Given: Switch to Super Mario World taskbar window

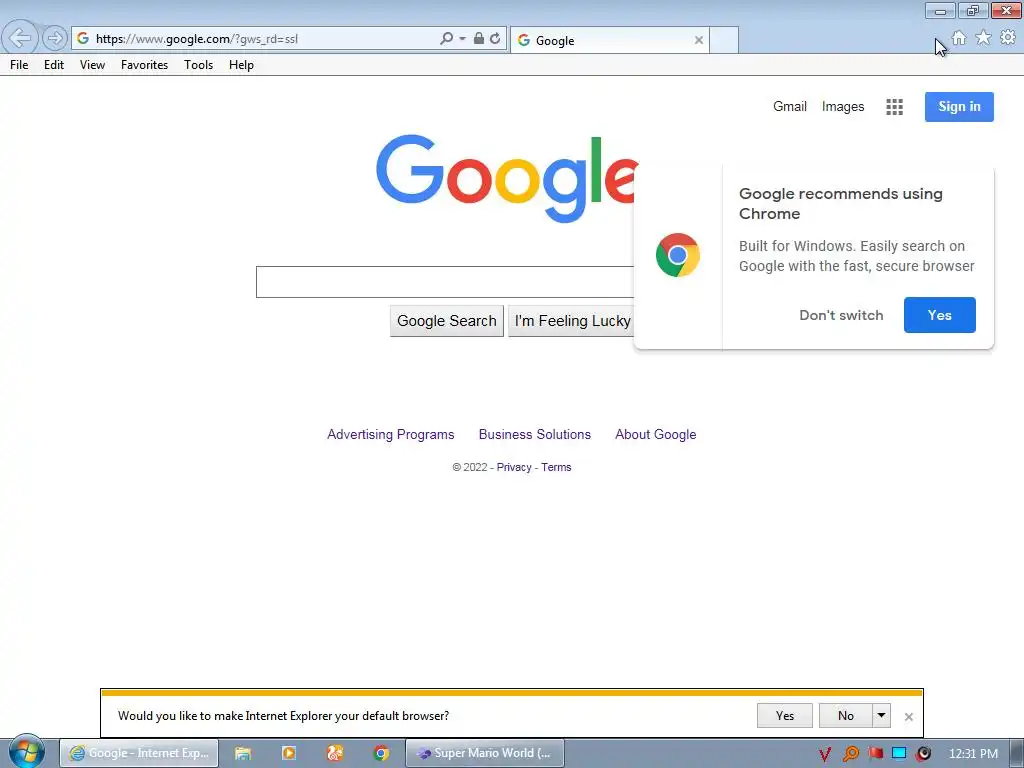Looking at the screenshot, I should coord(485,753).
